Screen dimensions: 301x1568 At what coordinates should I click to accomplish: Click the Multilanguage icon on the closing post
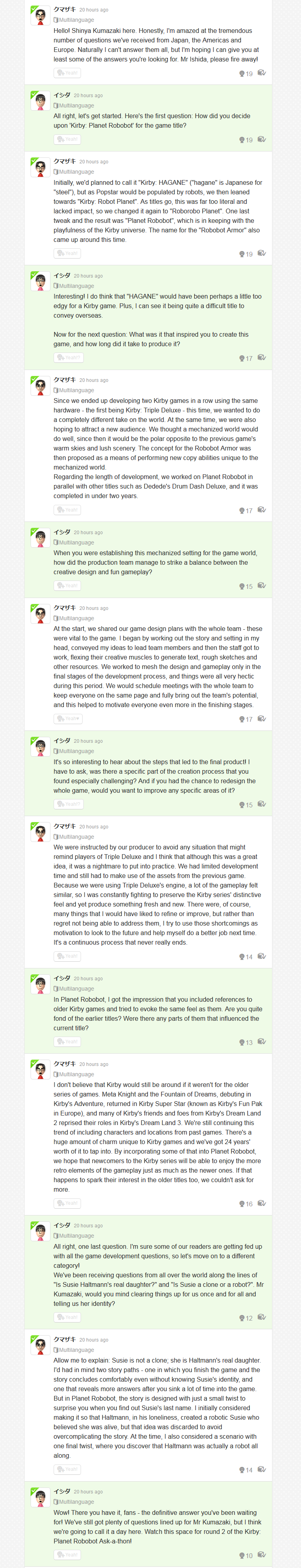click(56, 1502)
